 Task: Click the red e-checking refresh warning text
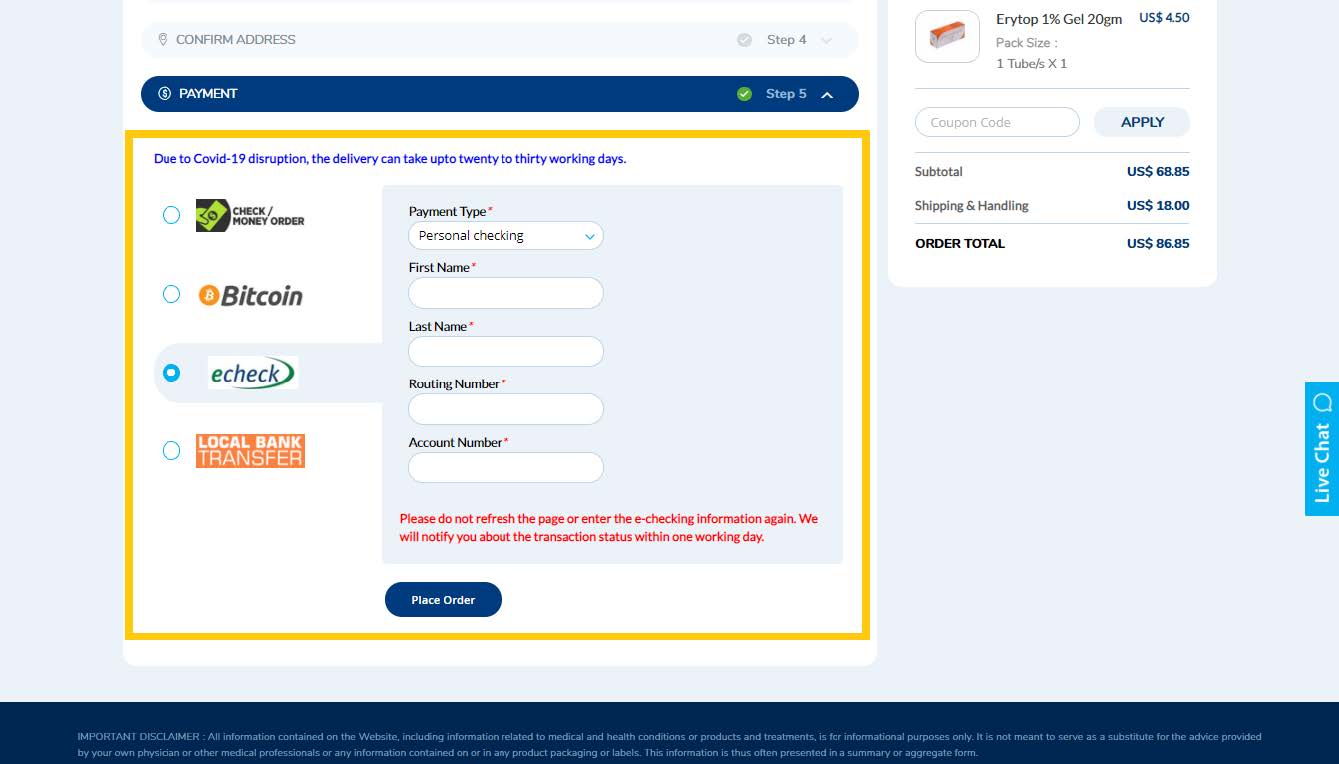point(609,528)
